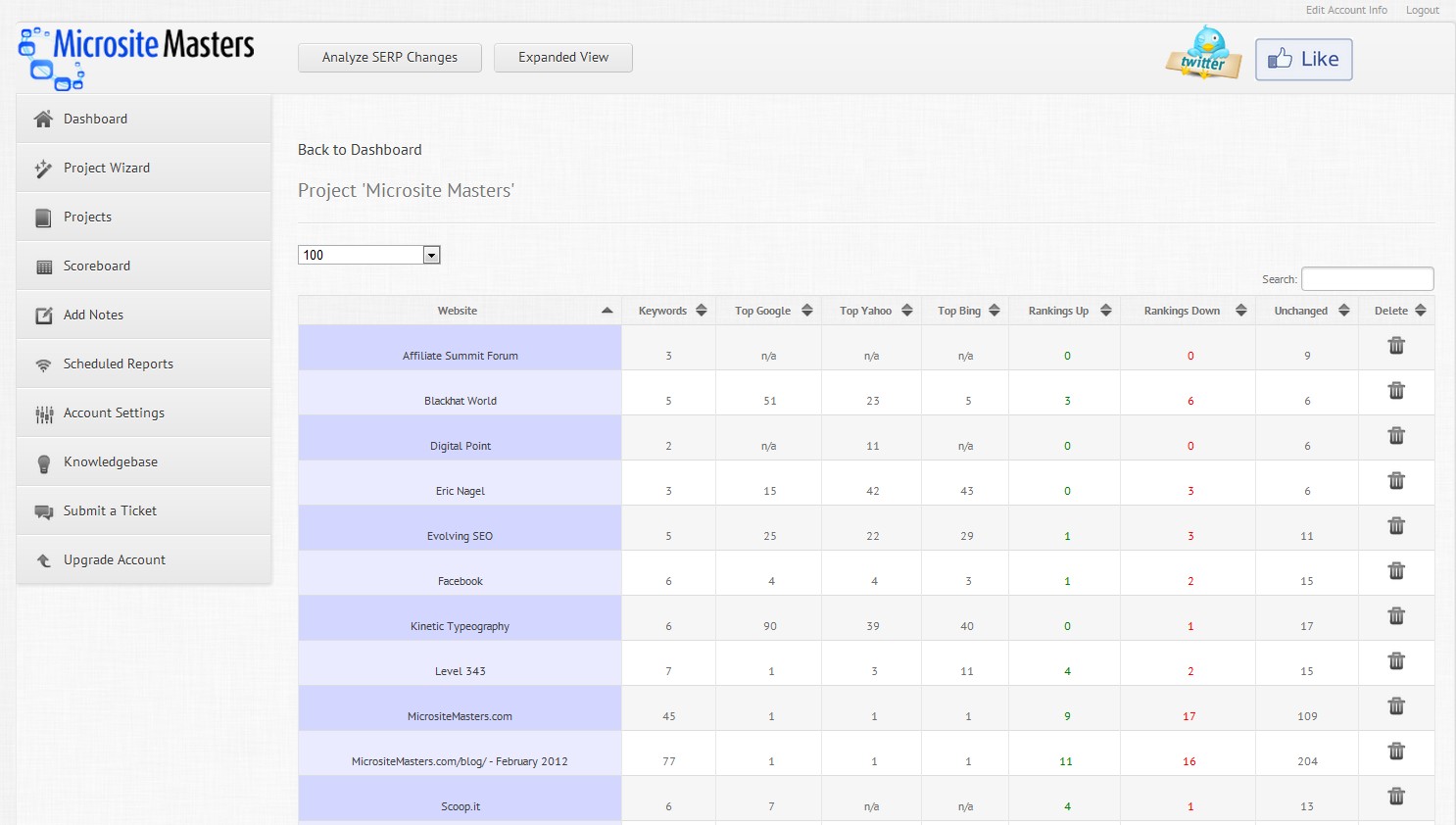The width and height of the screenshot is (1456, 825).
Task: Sort table by Top Google column
Action: pos(768,311)
